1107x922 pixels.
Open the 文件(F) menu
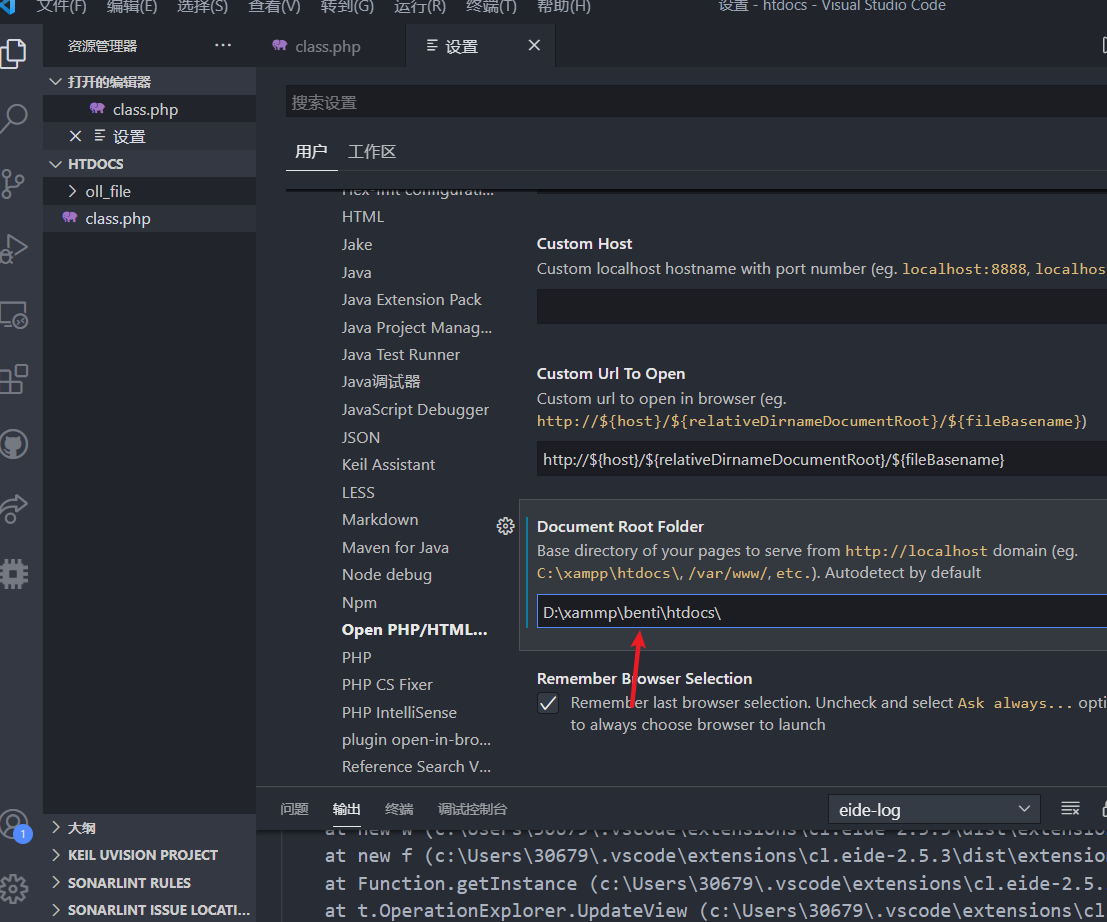tap(61, 6)
